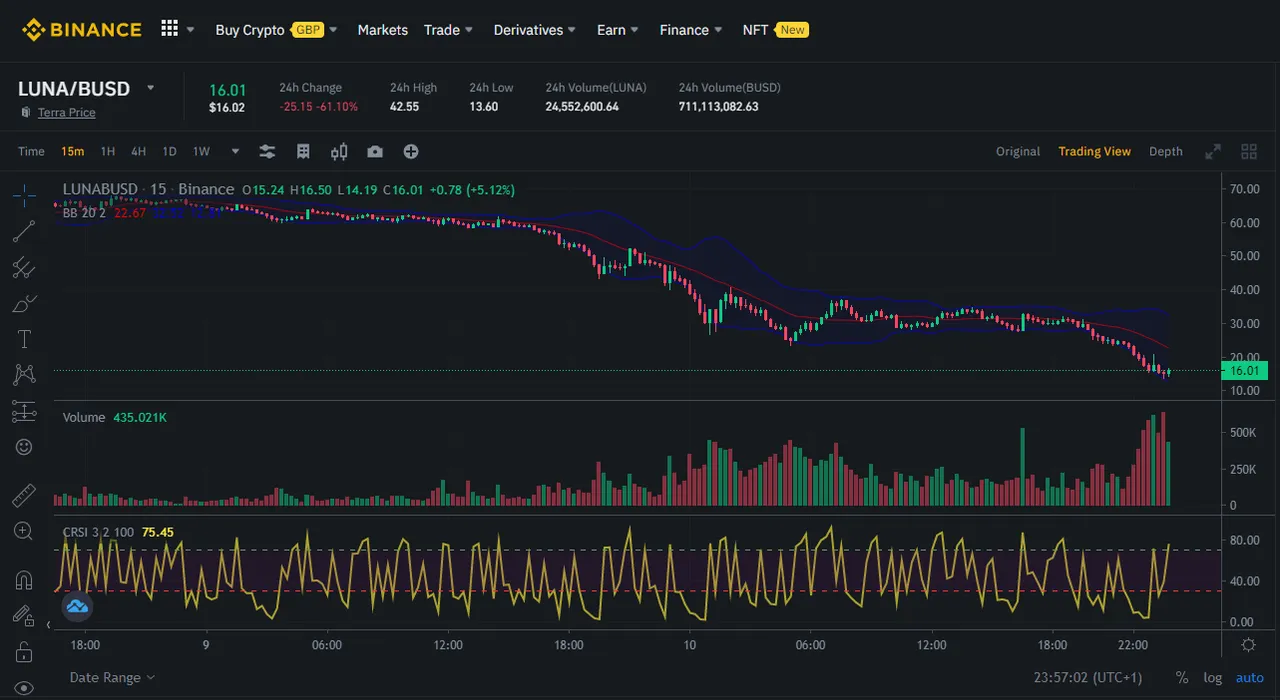This screenshot has height=700, width=1280.
Task: Change the candlestick chart type icon
Action: pos(339,152)
